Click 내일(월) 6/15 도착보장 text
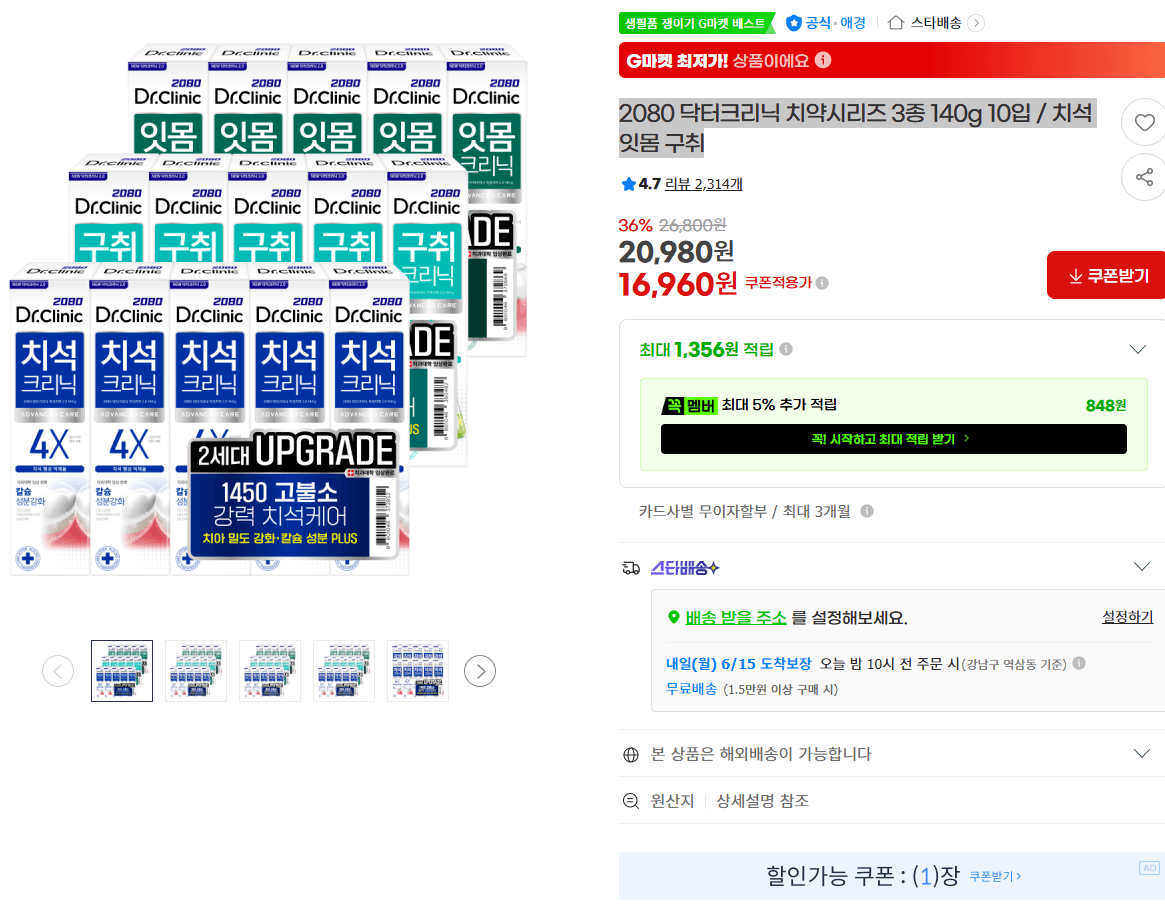Viewport: 1165px width, 910px height. click(739, 663)
